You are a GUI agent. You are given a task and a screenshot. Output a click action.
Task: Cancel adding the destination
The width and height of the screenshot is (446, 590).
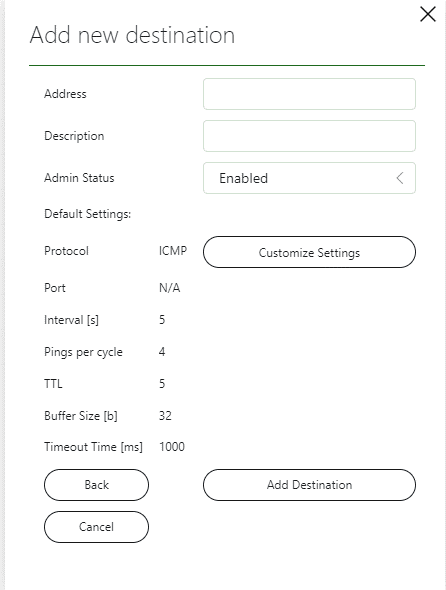pyautogui.click(x=96, y=527)
